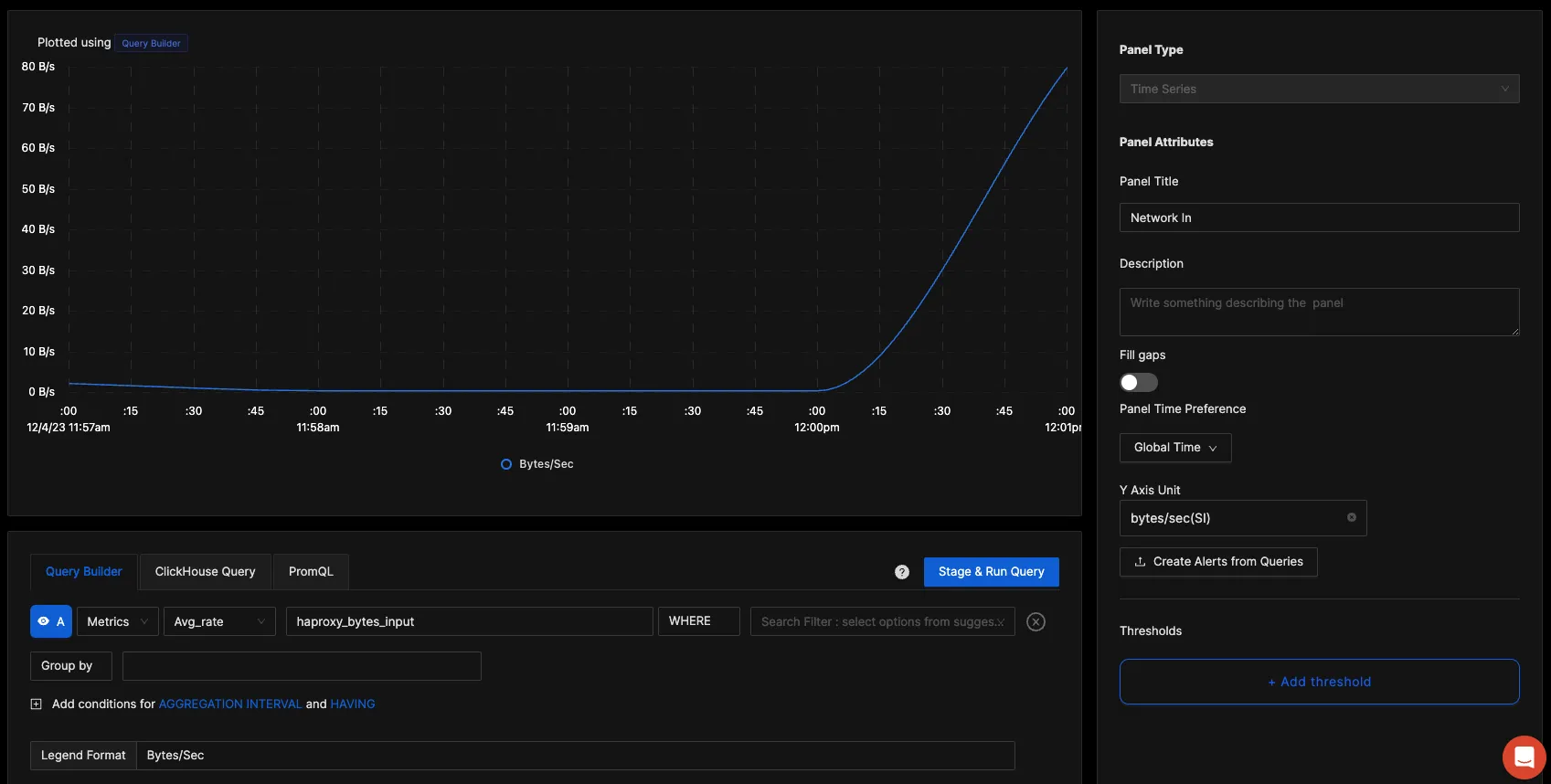Toggle visibility eye for query A
Screen dimensions: 1551x784
[x=43, y=621]
